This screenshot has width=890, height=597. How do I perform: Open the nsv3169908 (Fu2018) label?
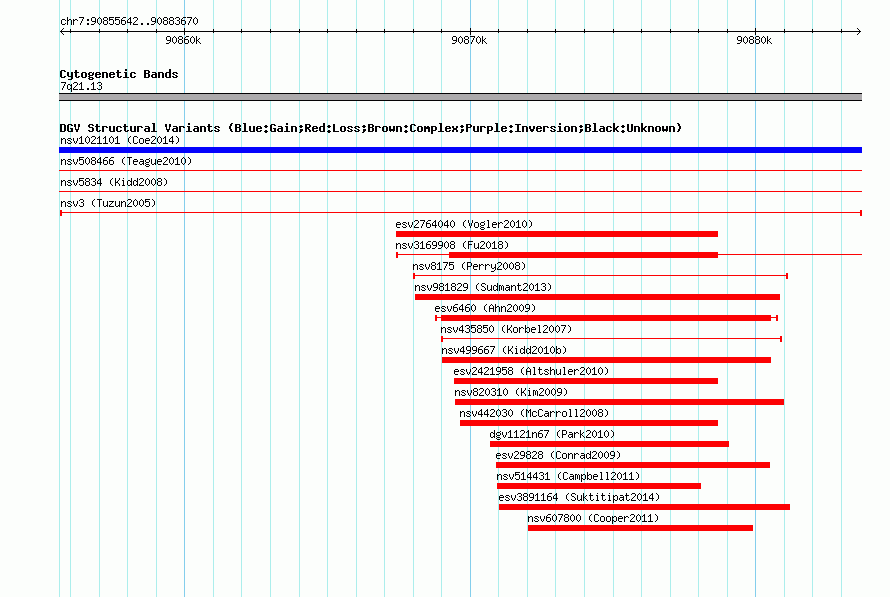coord(452,245)
